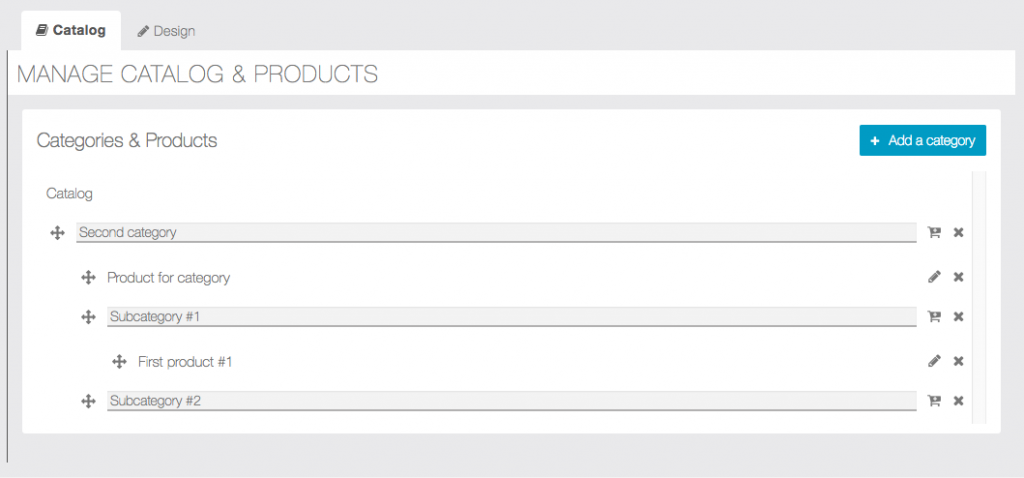Remove Product for category using X icon
Viewport: 1024px width, 478px height.
pyautogui.click(x=958, y=277)
